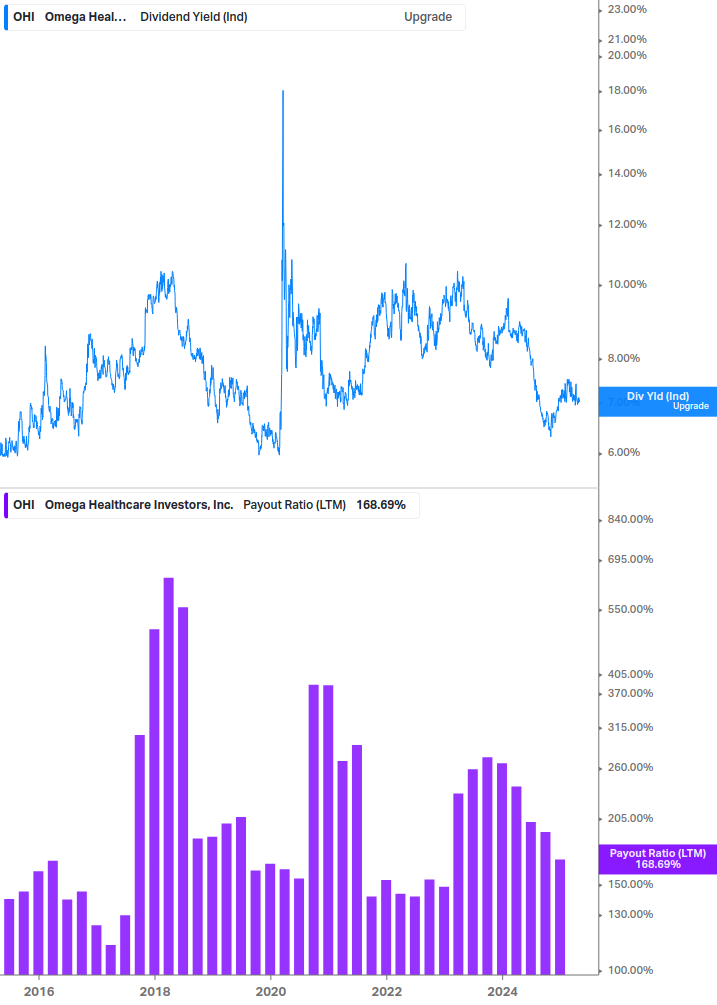
Task: Click the last purple payout ratio bar
Action: [x=559, y=917]
